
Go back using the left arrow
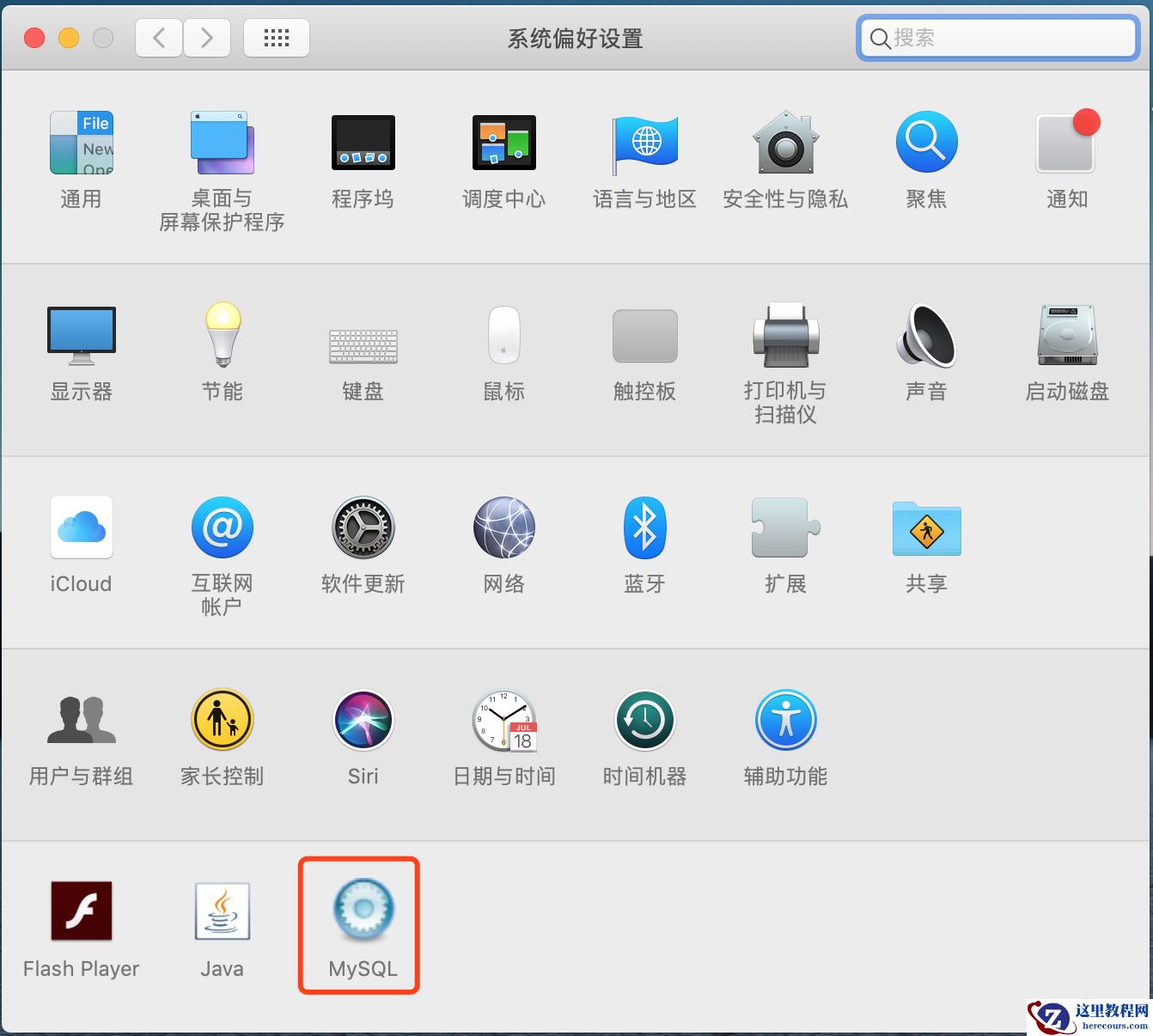tap(158, 38)
